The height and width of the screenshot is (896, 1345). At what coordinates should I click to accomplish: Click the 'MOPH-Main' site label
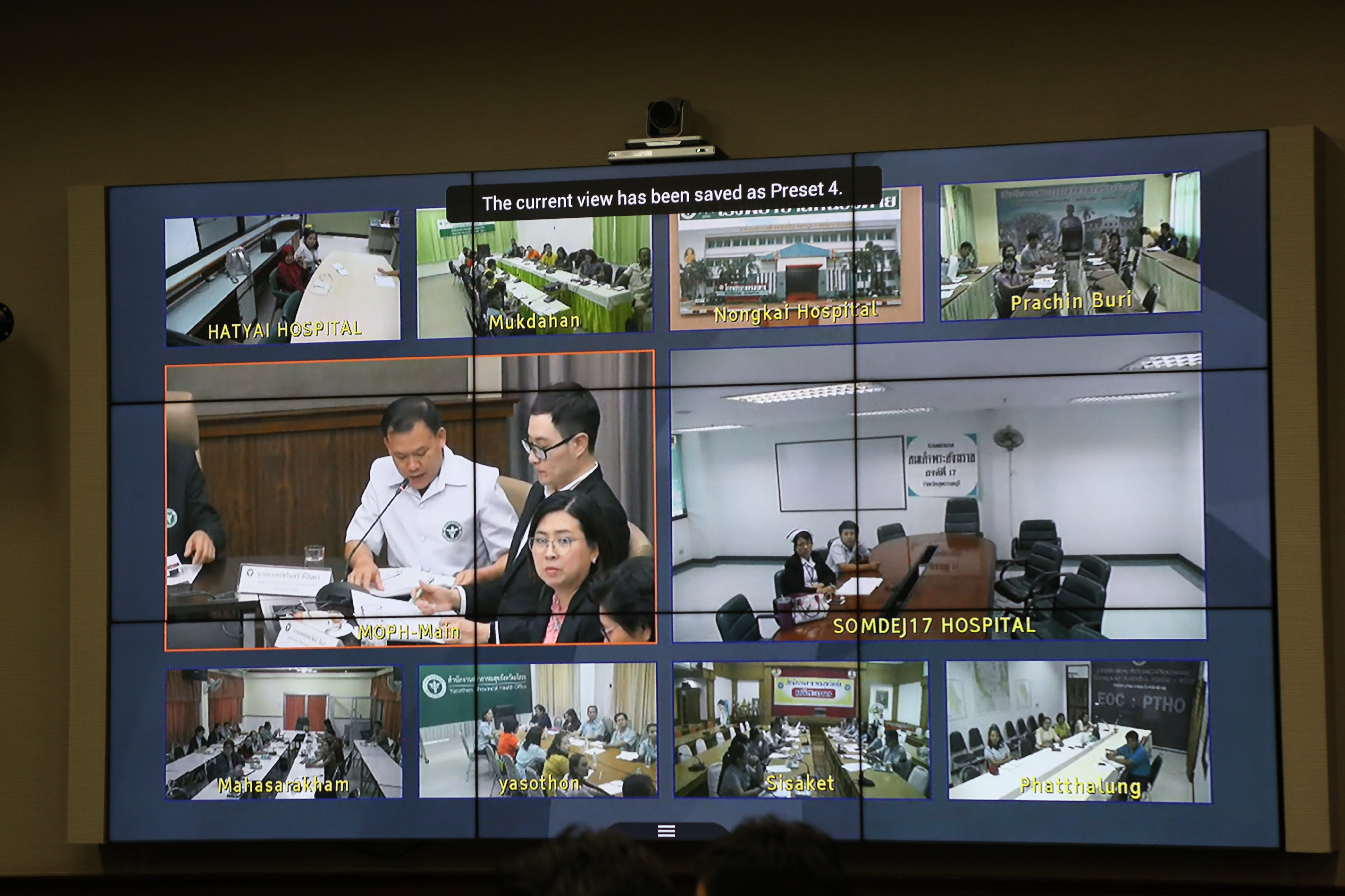coord(409,632)
